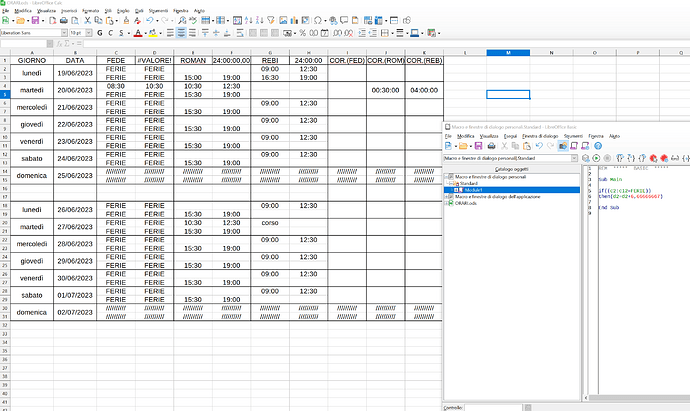Click the #VALORE! header cell

click(x=154, y=60)
